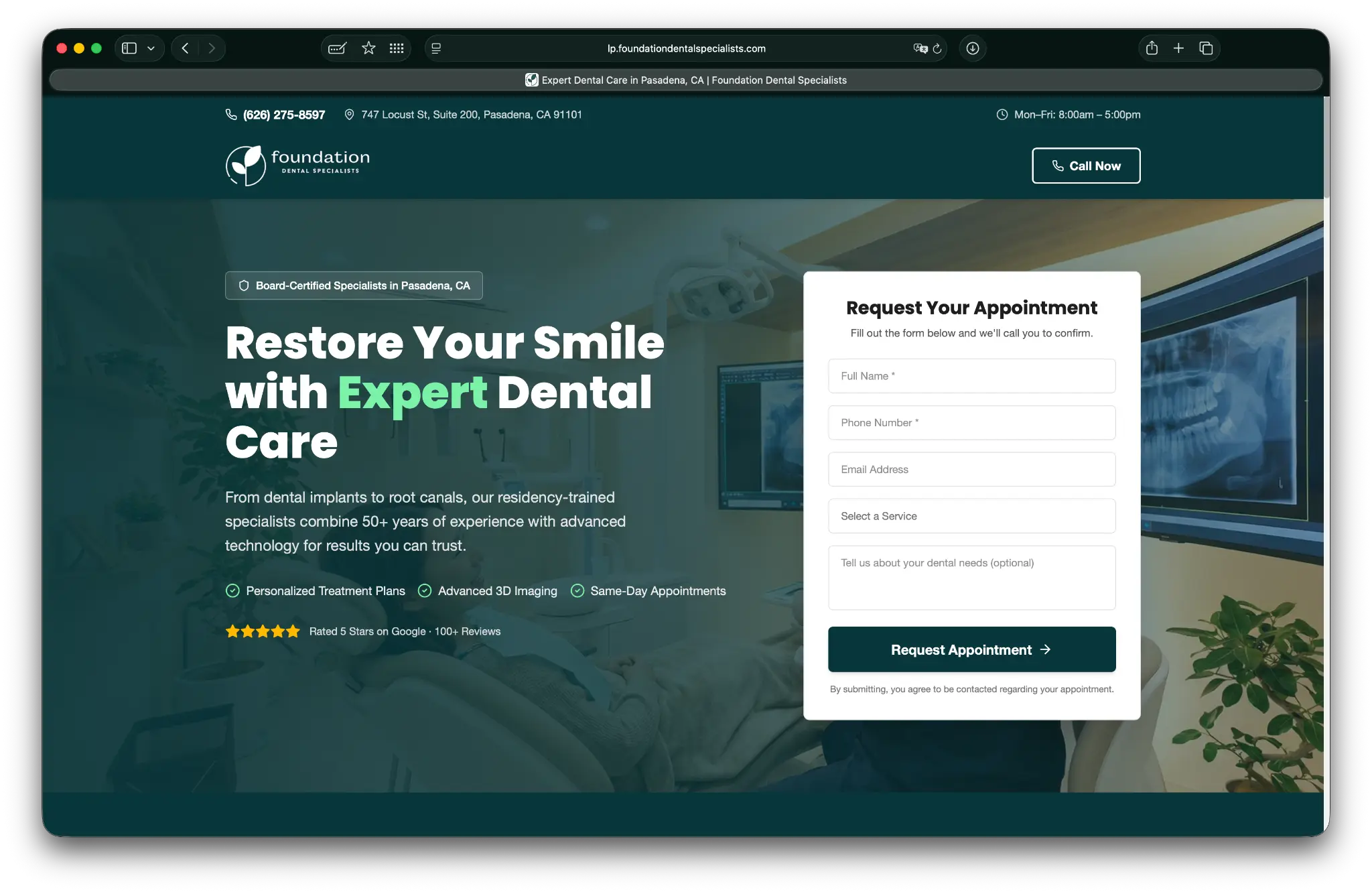Image resolution: width=1372 pixels, height=892 pixels.
Task: Open the Select a Service dropdown
Action: click(x=971, y=516)
